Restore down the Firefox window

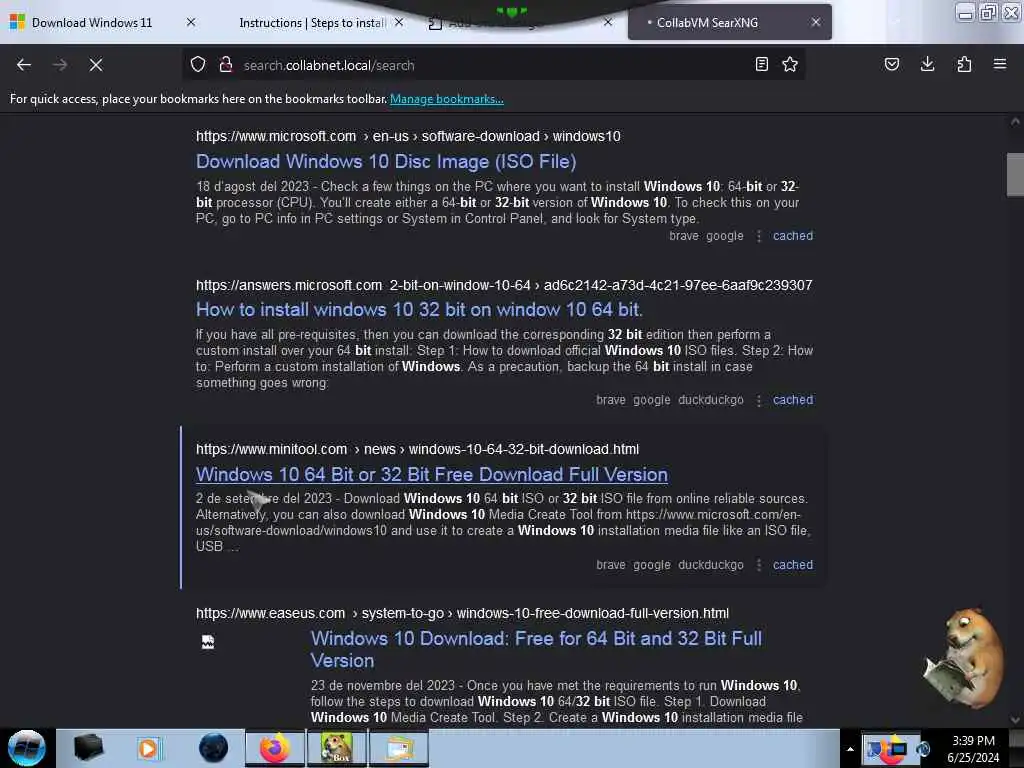988,12
